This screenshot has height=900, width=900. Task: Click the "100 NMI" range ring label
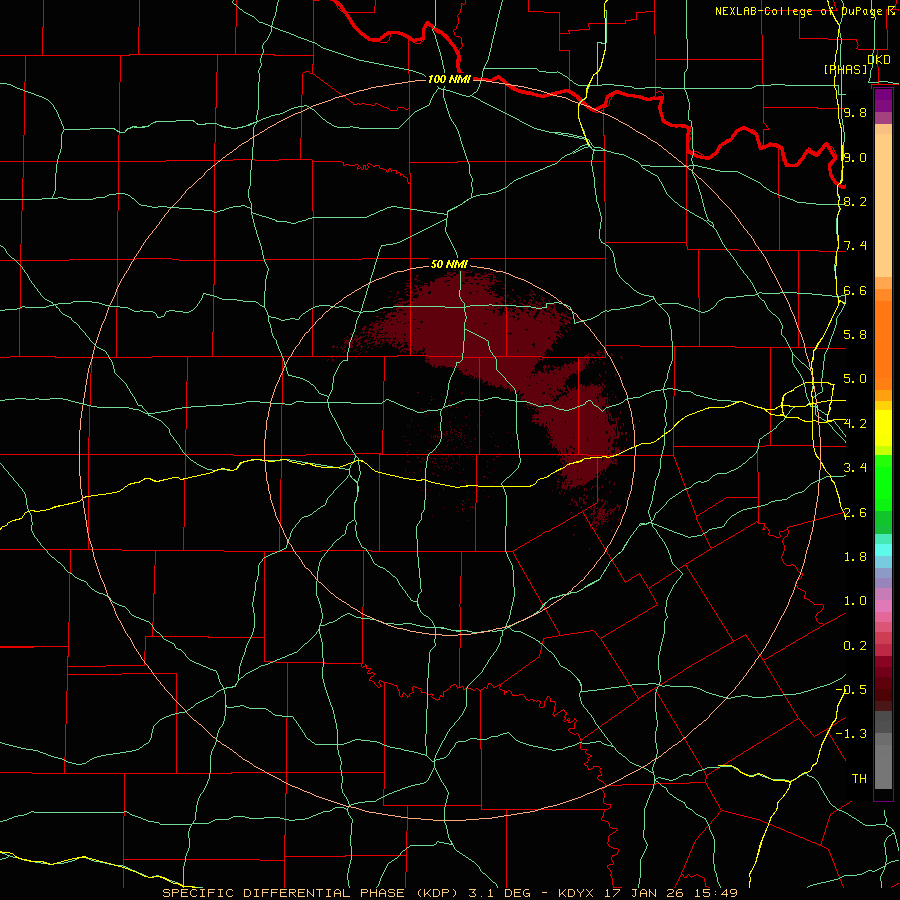click(x=449, y=79)
